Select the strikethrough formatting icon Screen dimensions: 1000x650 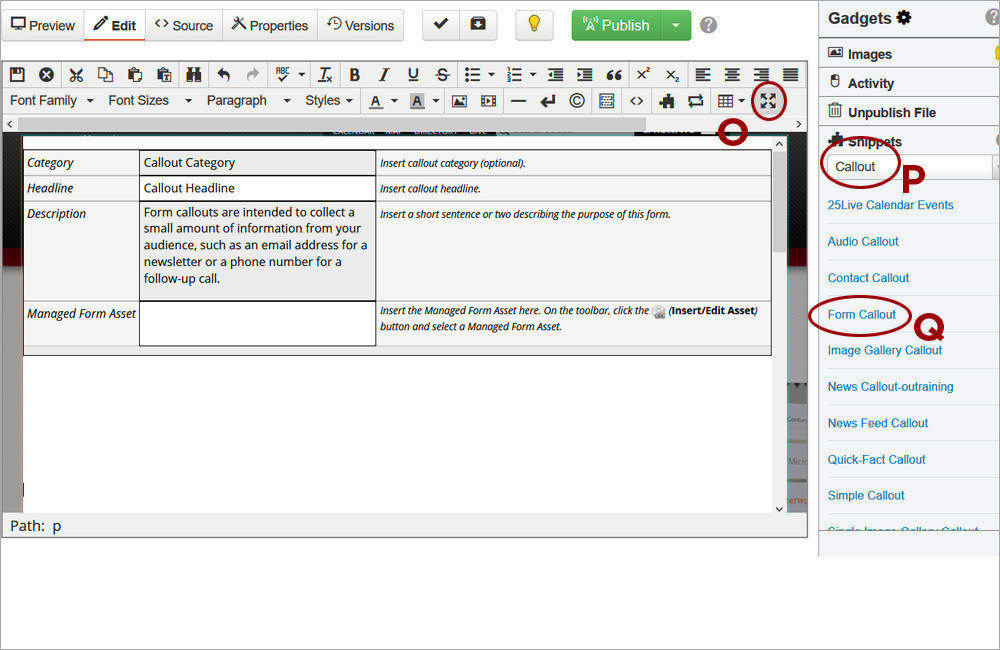point(443,75)
